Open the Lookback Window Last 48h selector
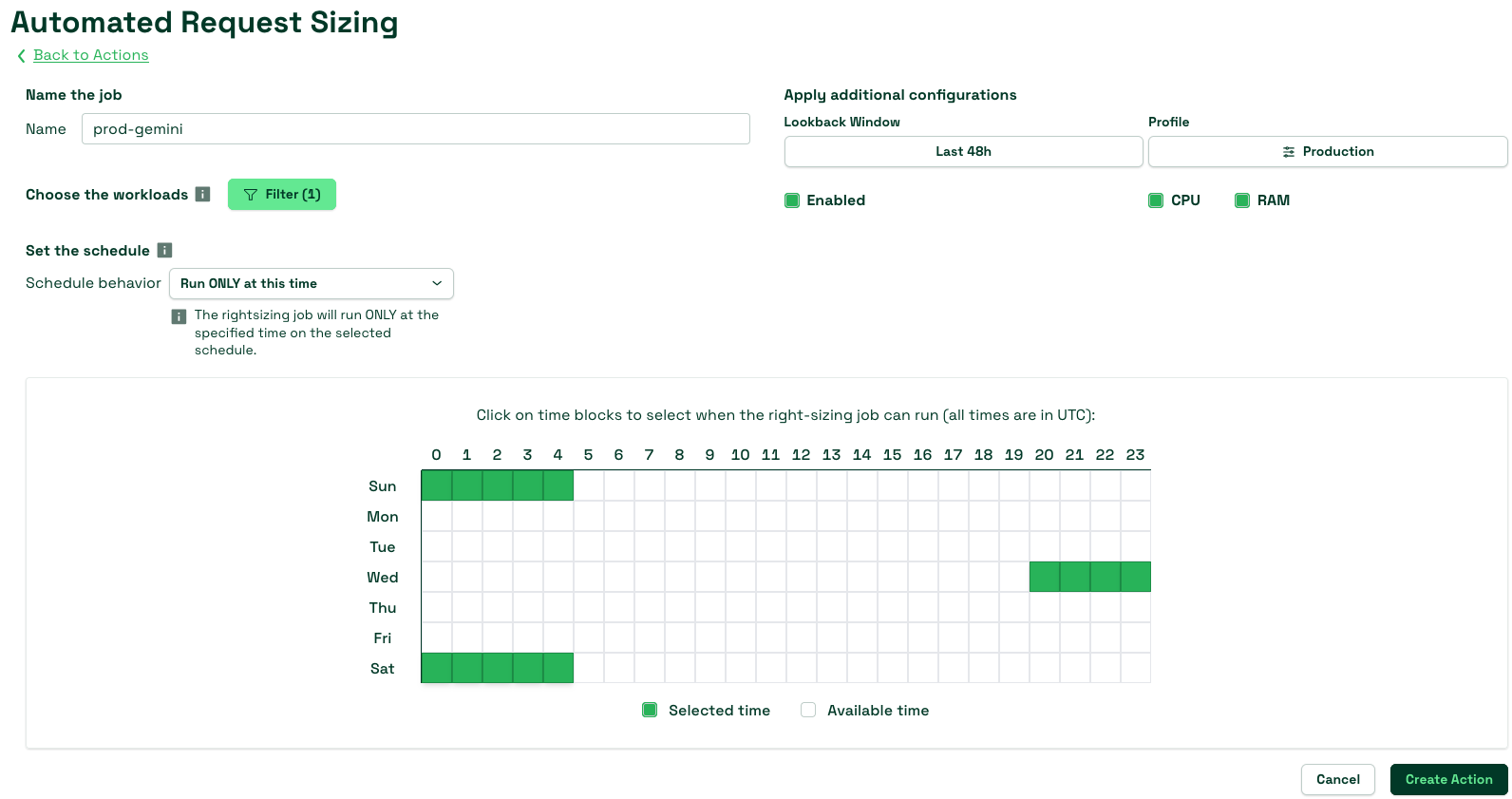This screenshot has height=799, width=1512. click(x=963, y=152)
